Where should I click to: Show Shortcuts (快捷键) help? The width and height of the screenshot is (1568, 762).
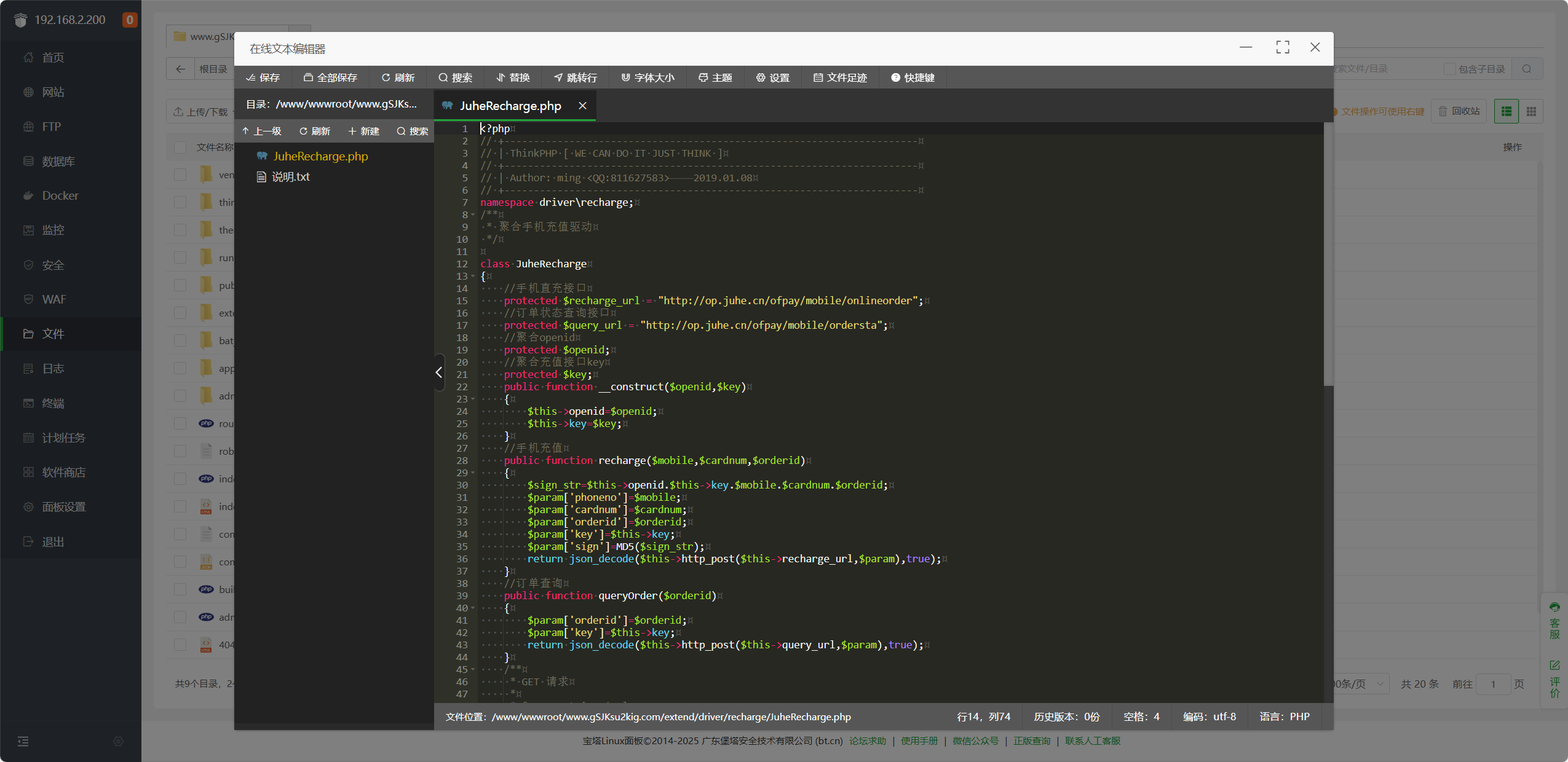(913, 77)
